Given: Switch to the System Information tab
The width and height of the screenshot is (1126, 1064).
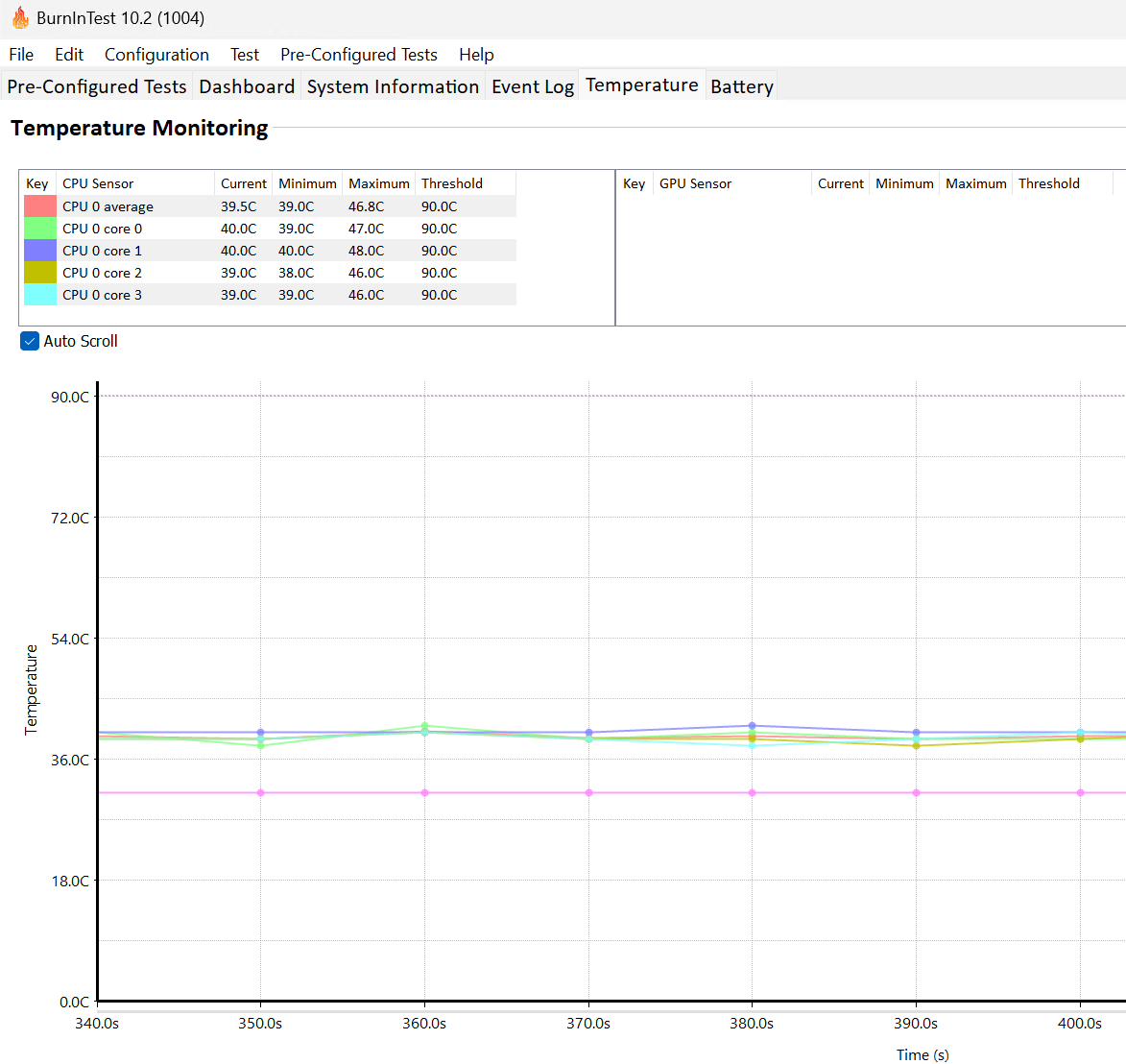Looking at the screenshot, I should (x=393, y=86).
